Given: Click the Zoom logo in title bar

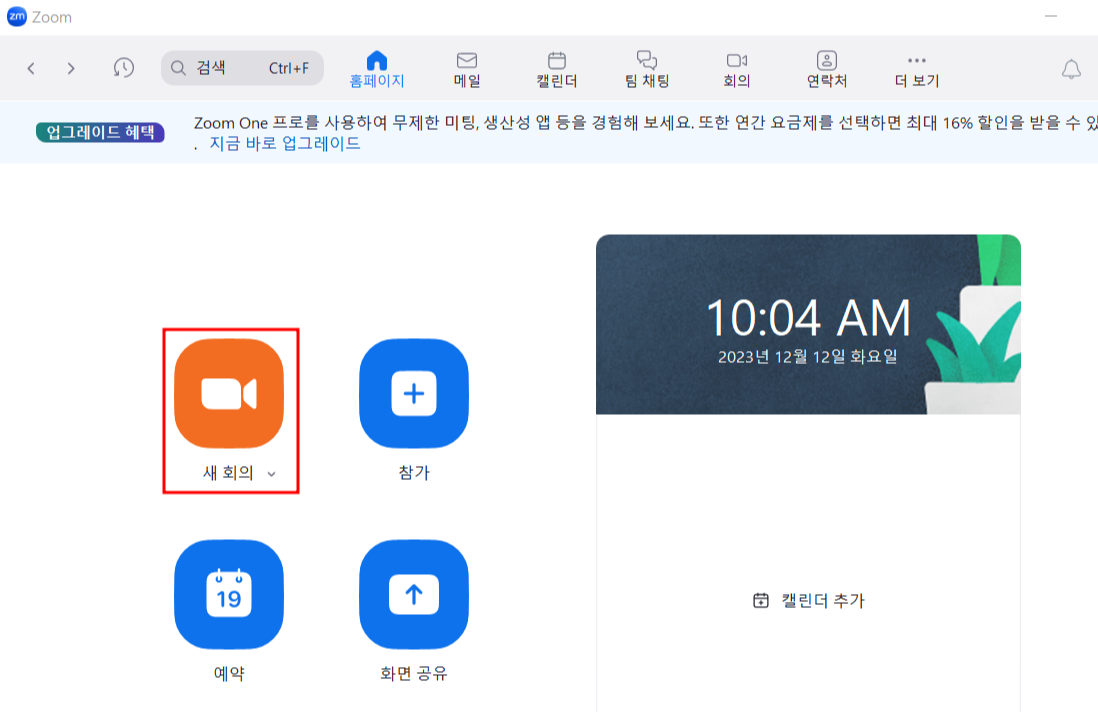Looking at the screenshot, I should click(17, 17).
